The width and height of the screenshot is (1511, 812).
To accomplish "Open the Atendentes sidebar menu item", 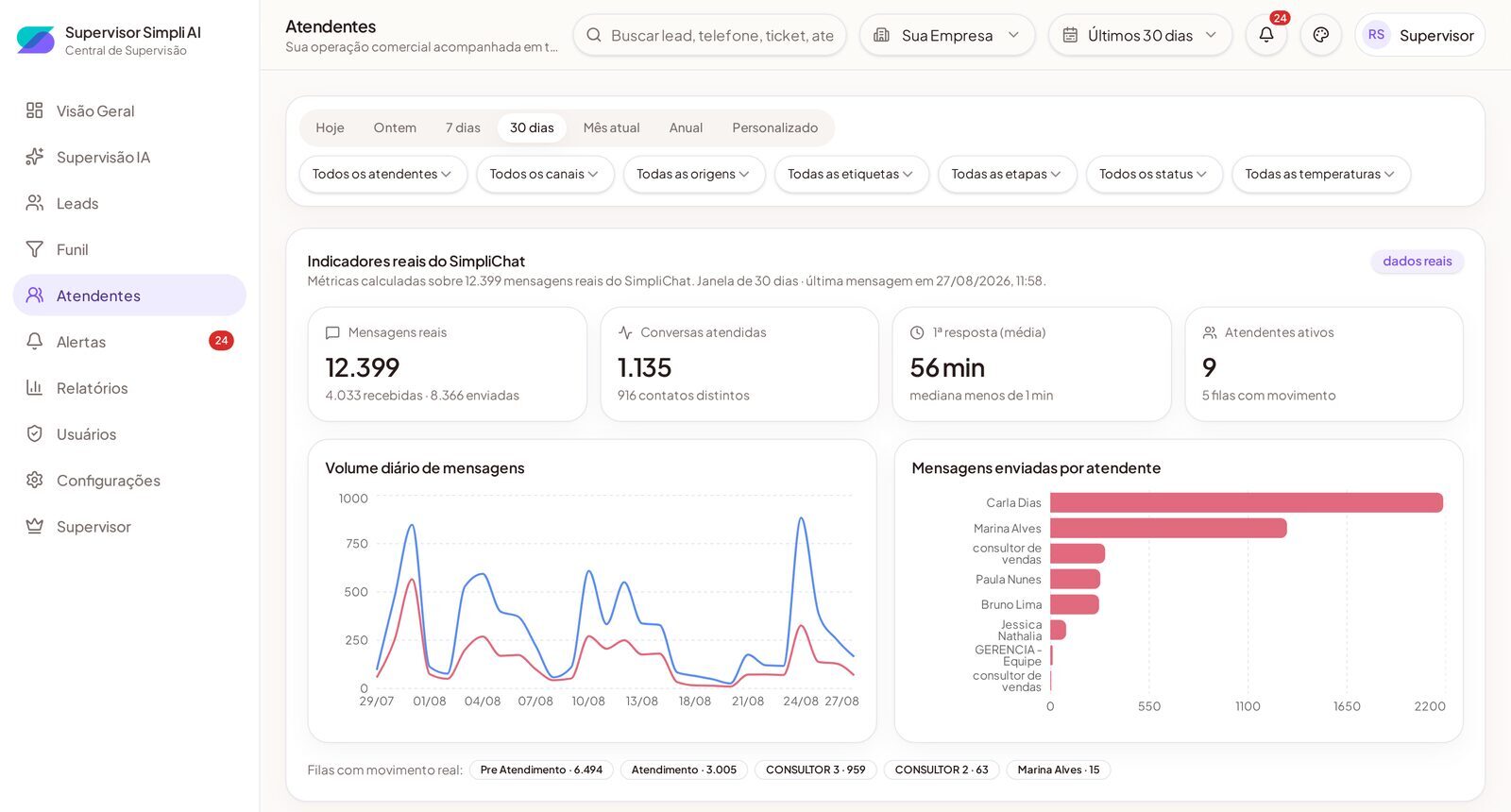I will tap(129, 296).
